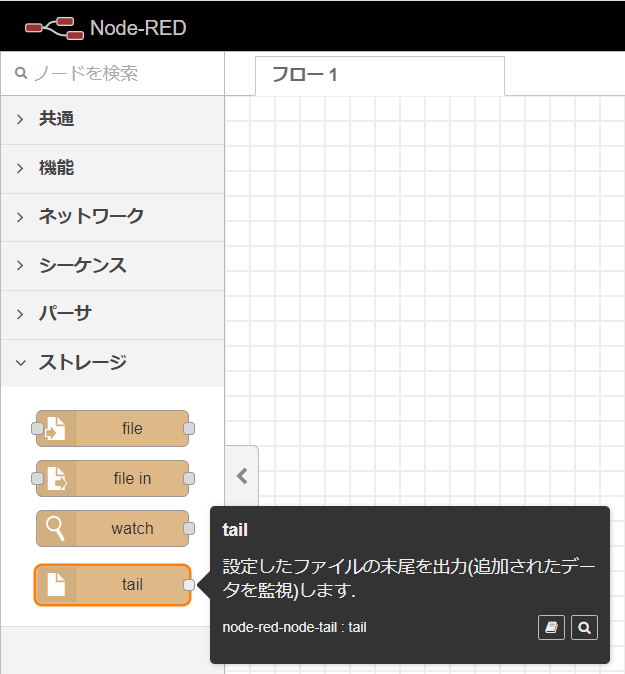The height and width of the screenshot is (674, 625).
Task: Click the input port of file node
Action: [x=37, y=429]
